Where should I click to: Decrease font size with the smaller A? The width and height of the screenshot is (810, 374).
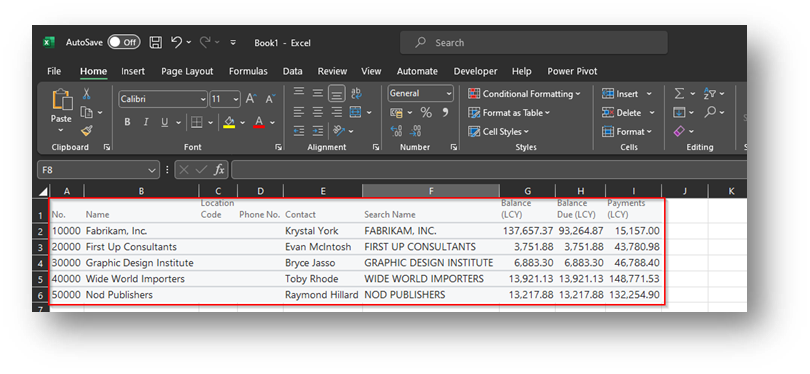click(x=271, y=98)
